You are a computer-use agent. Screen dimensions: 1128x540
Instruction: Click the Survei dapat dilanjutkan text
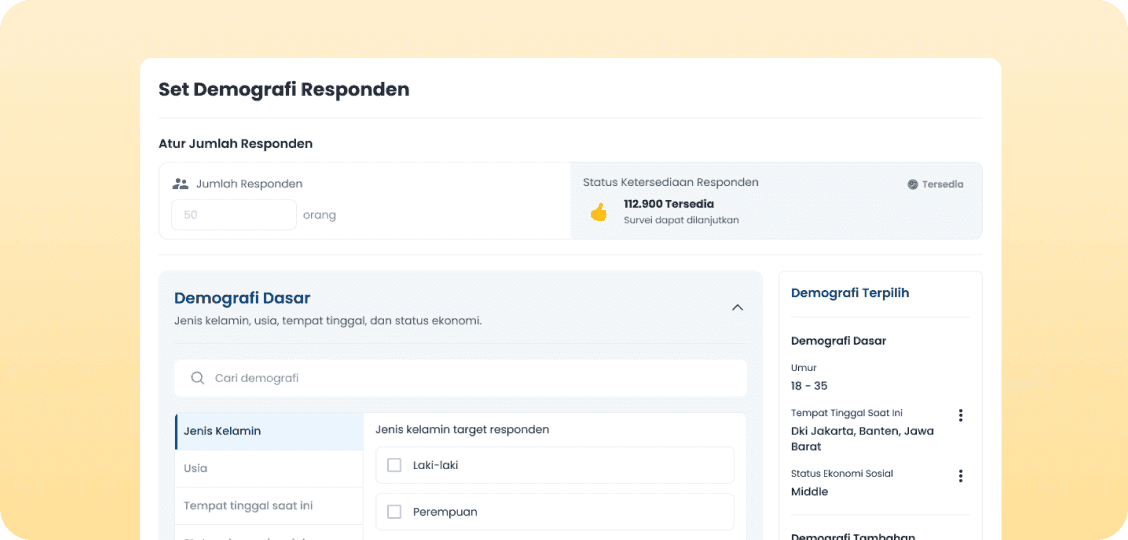point(681,220)
